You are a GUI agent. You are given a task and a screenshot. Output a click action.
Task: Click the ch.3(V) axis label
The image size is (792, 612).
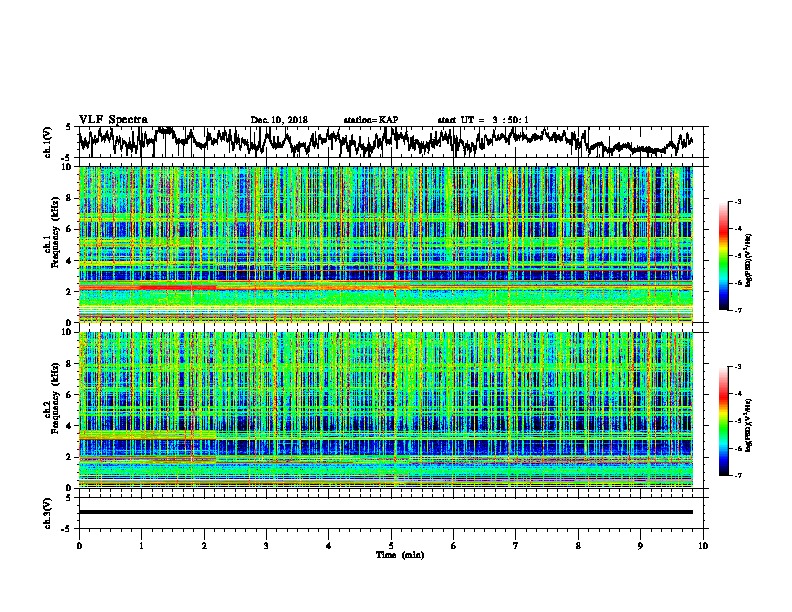point(47,513)
